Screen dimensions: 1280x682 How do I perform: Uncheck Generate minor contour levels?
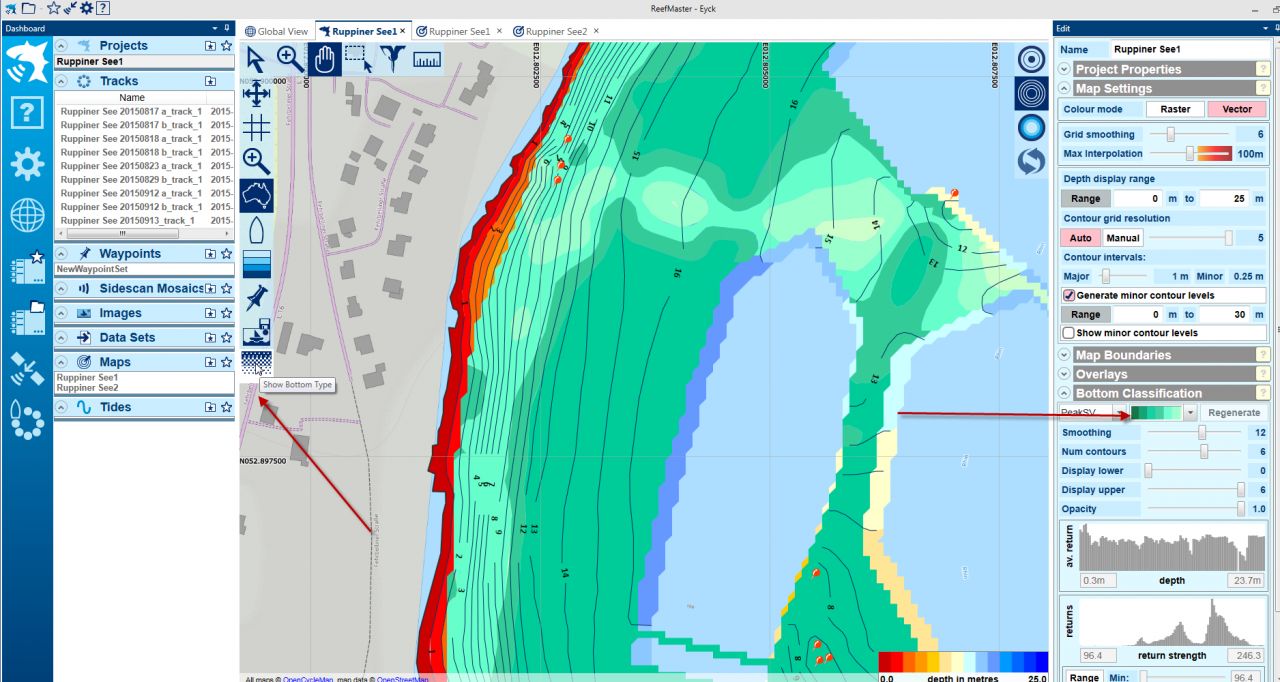[1069, 296]
